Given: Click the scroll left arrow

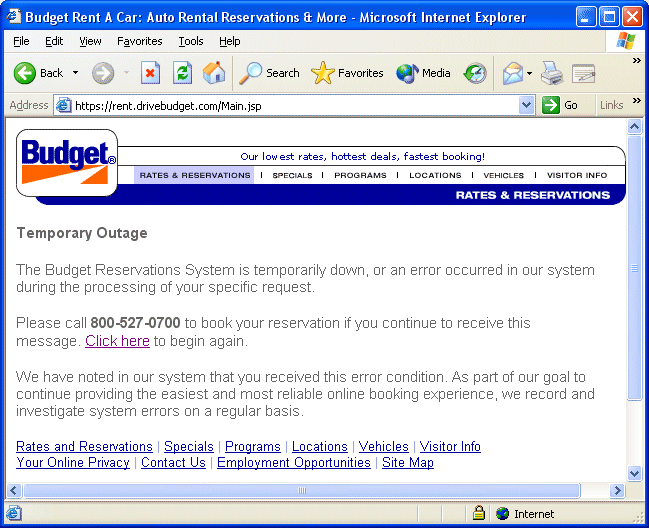Looking at the screenshot, I should coord(14,490).
